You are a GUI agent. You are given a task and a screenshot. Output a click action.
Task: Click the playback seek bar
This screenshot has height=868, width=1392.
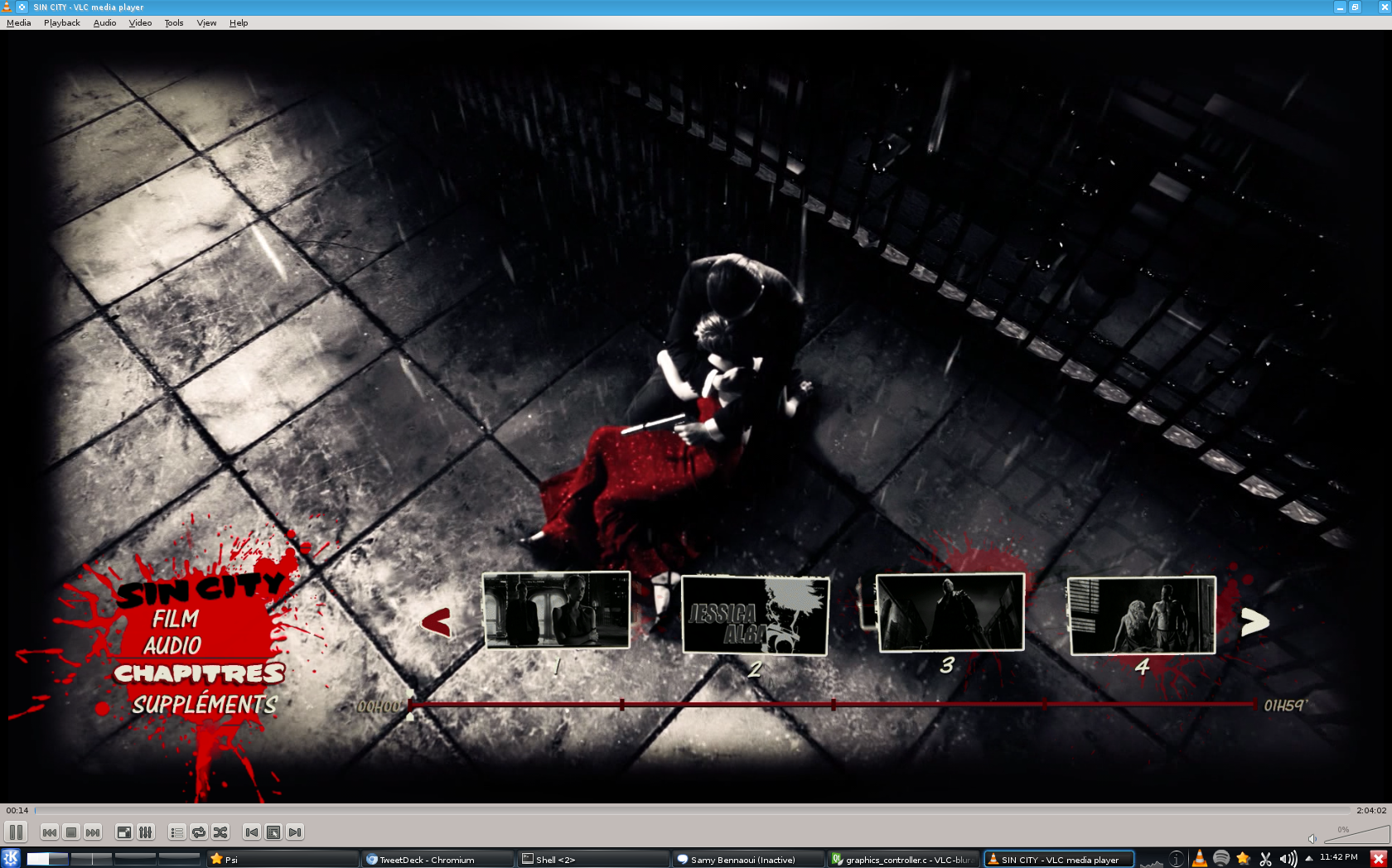point(692,810)
